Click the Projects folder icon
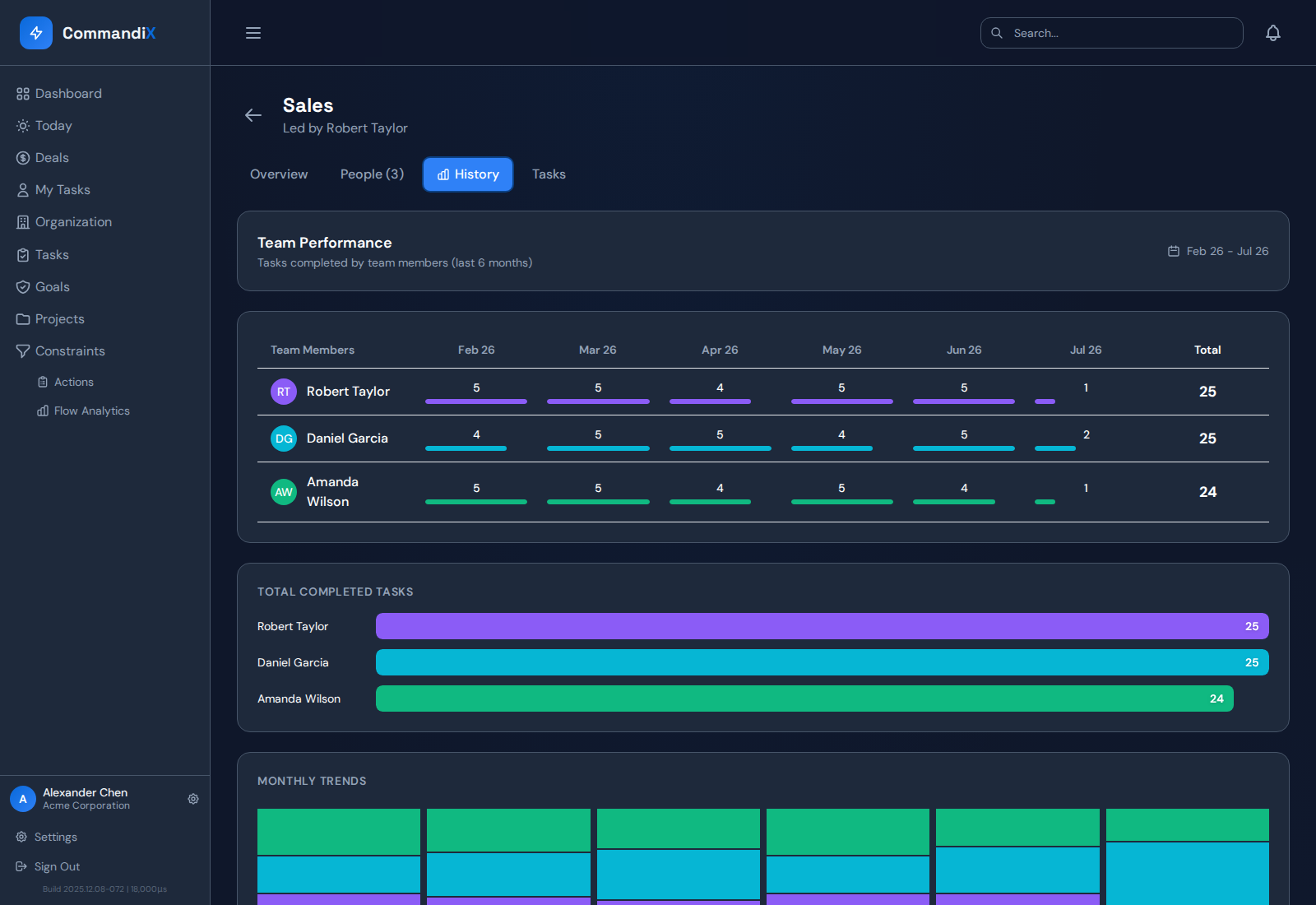 (23, 319)
